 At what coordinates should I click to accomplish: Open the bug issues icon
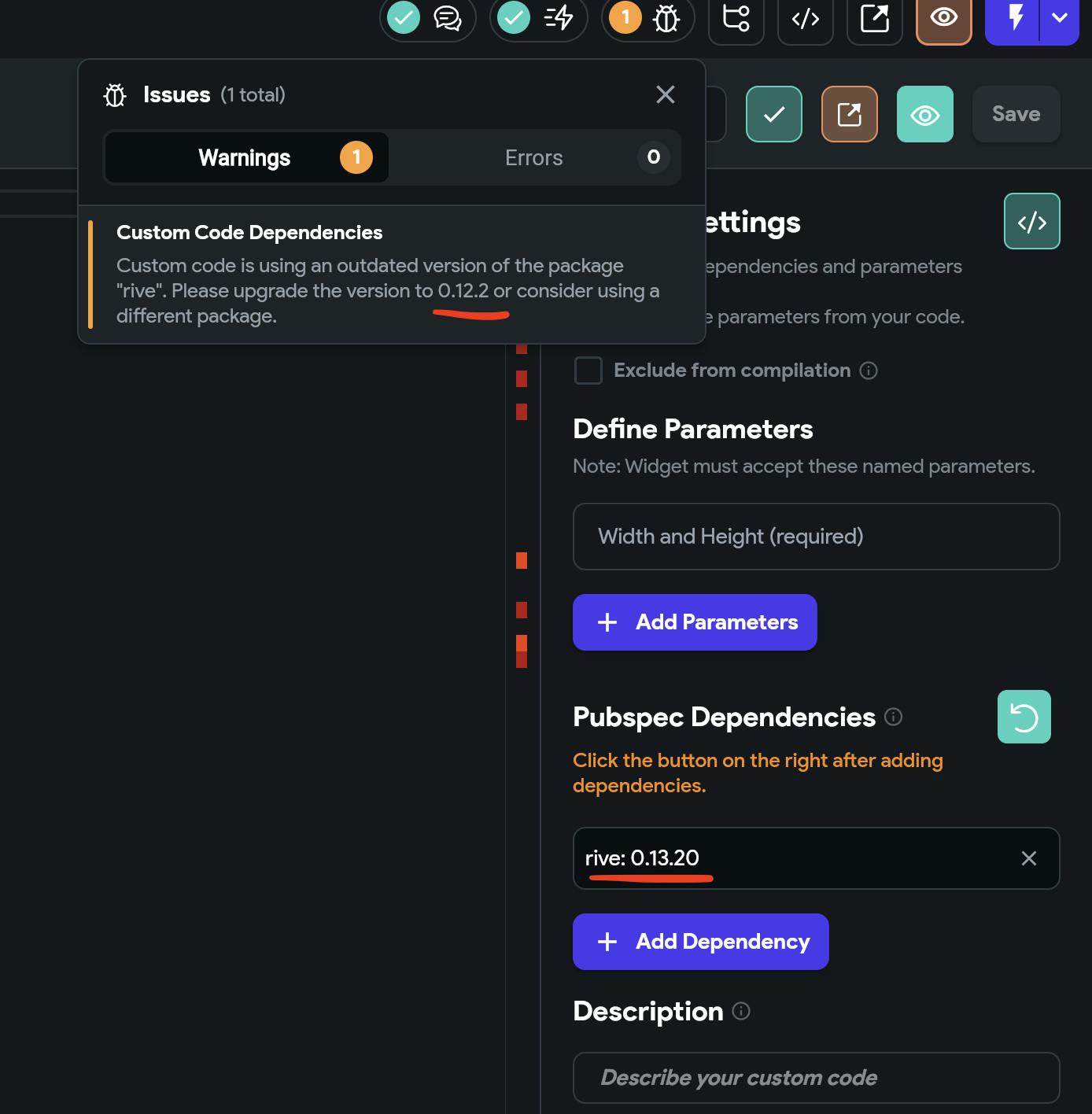pos(666,17)
